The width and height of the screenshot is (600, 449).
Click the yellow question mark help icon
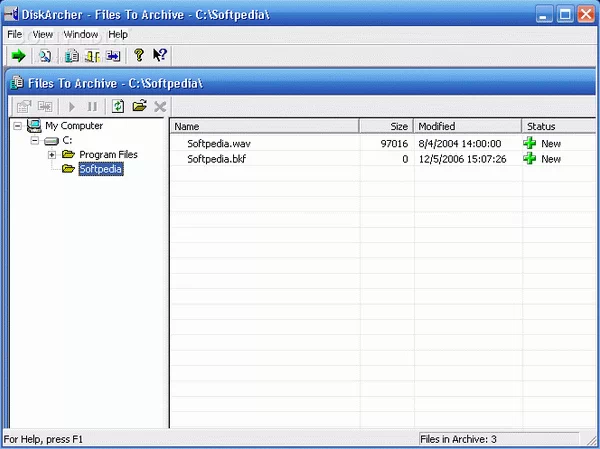pos(139,56)
